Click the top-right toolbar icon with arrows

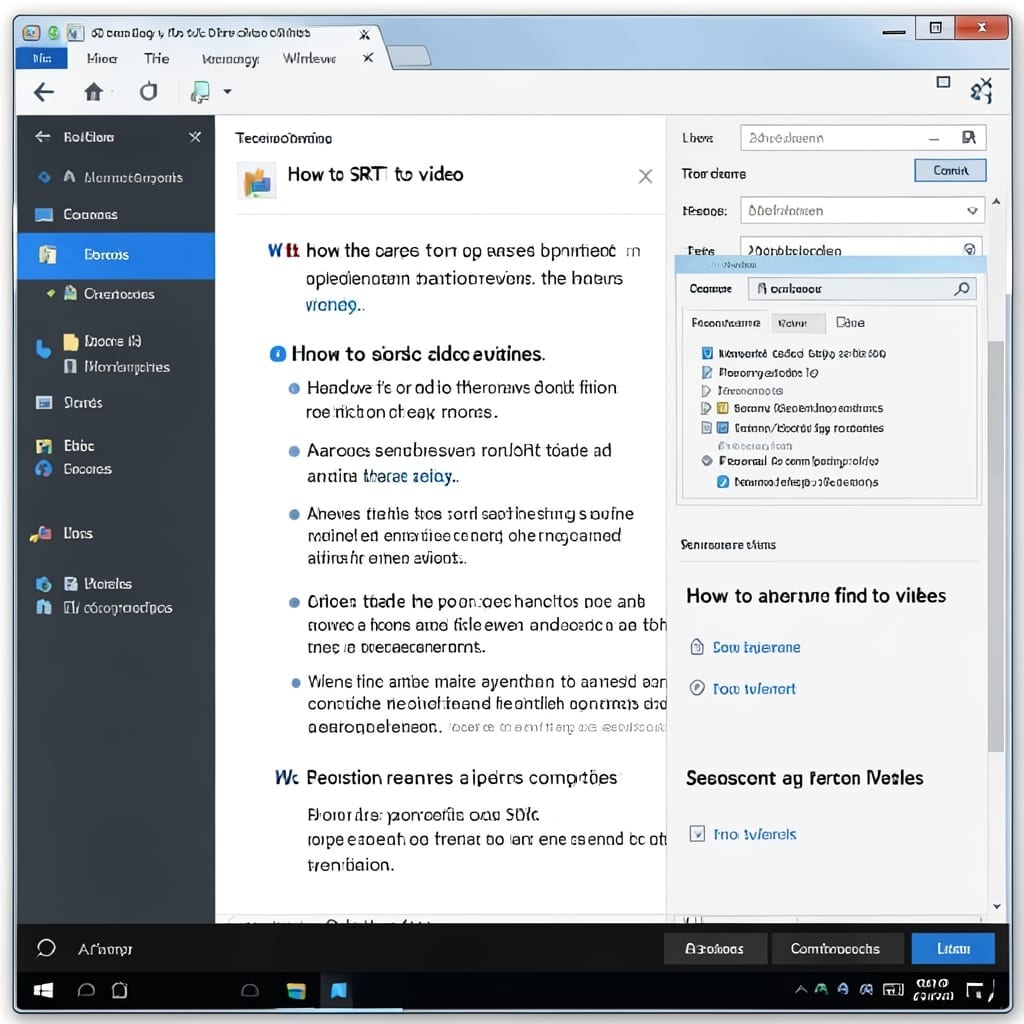pos(982,90)
